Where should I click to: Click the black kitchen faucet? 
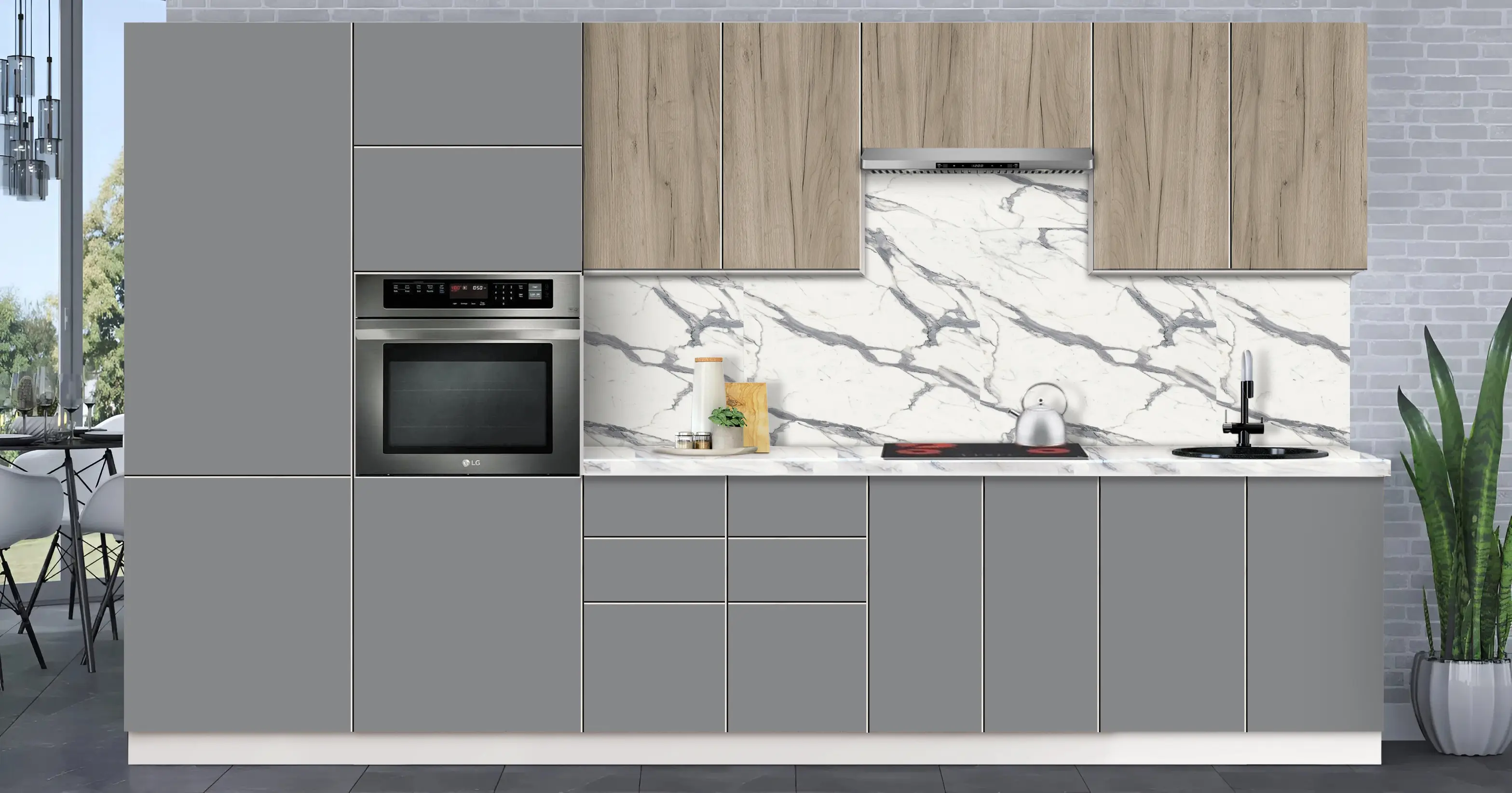[1244, 408]
